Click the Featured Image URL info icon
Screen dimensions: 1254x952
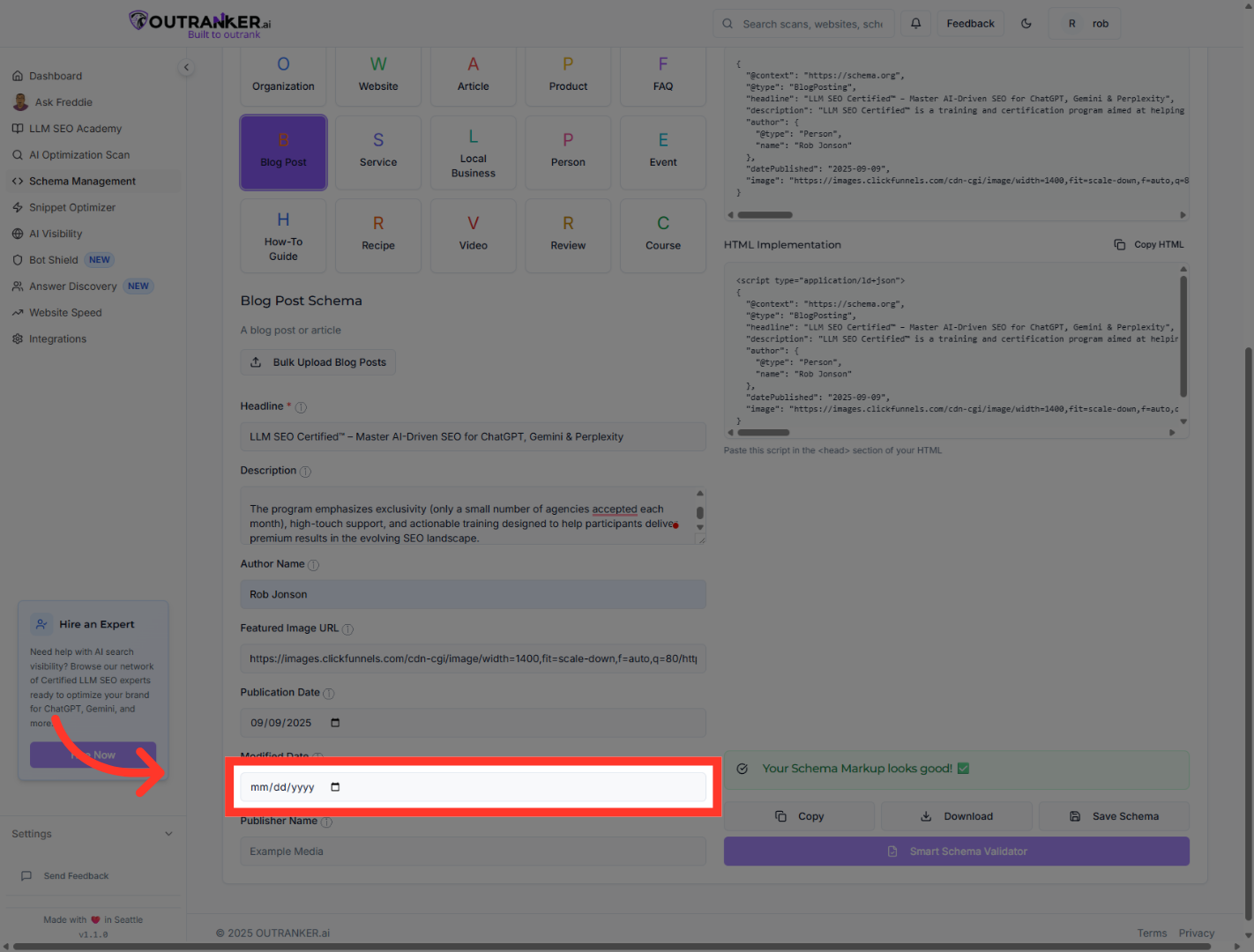[347, 629]
